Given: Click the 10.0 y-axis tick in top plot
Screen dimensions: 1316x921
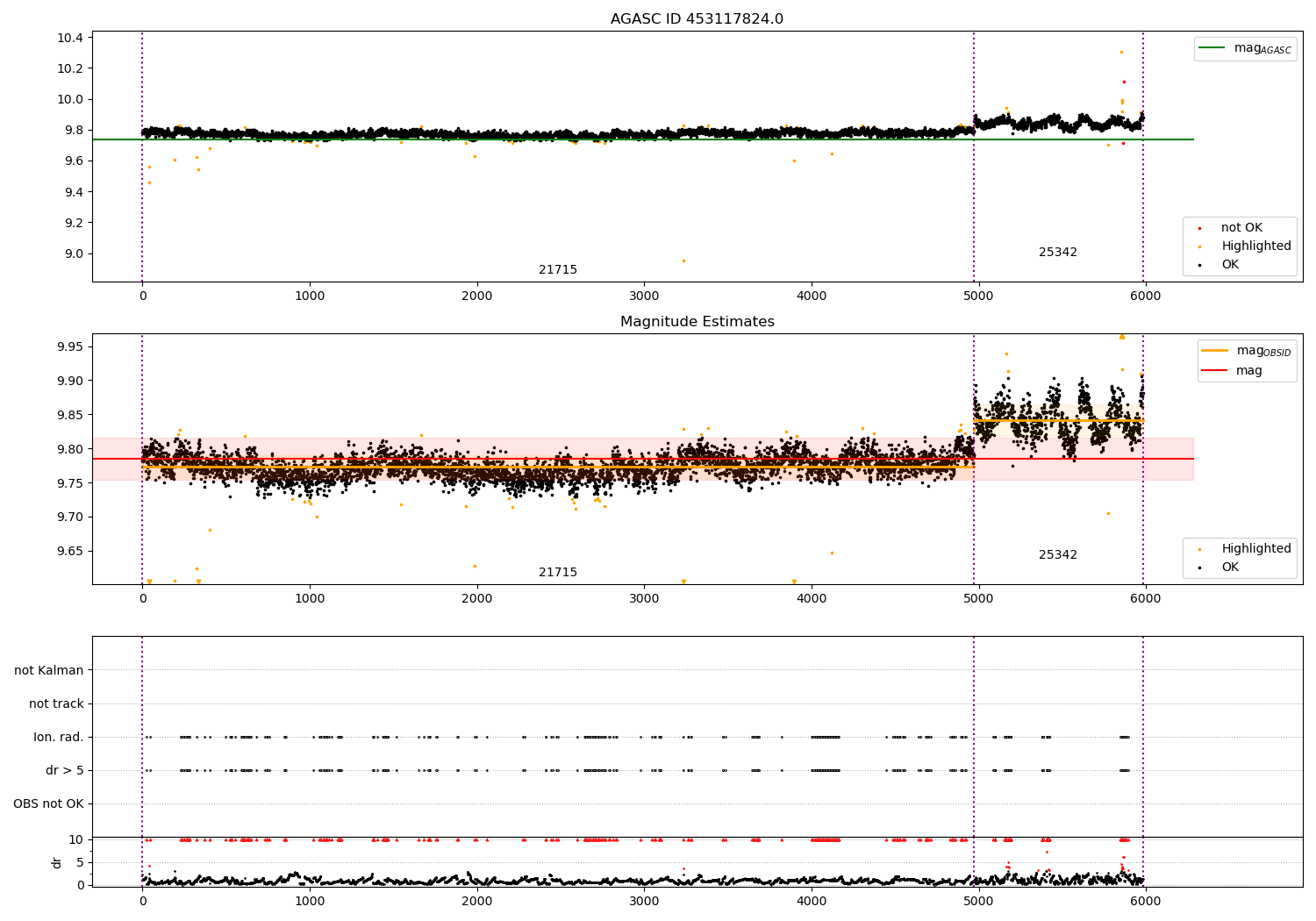Looking at the screenshot, I should (69, 99).
